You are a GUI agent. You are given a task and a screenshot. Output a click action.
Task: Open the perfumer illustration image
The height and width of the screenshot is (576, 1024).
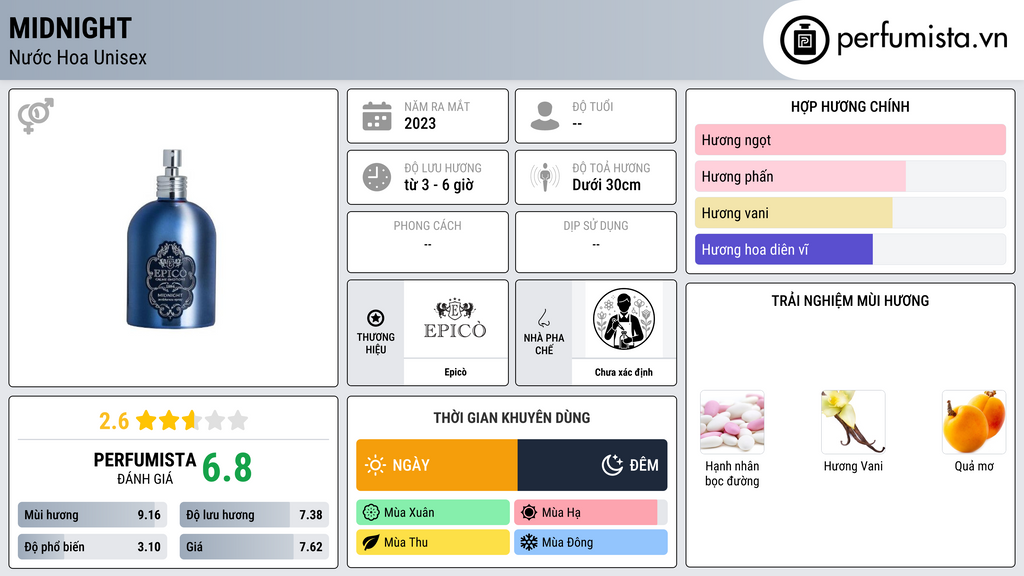[x=624, y=319]
